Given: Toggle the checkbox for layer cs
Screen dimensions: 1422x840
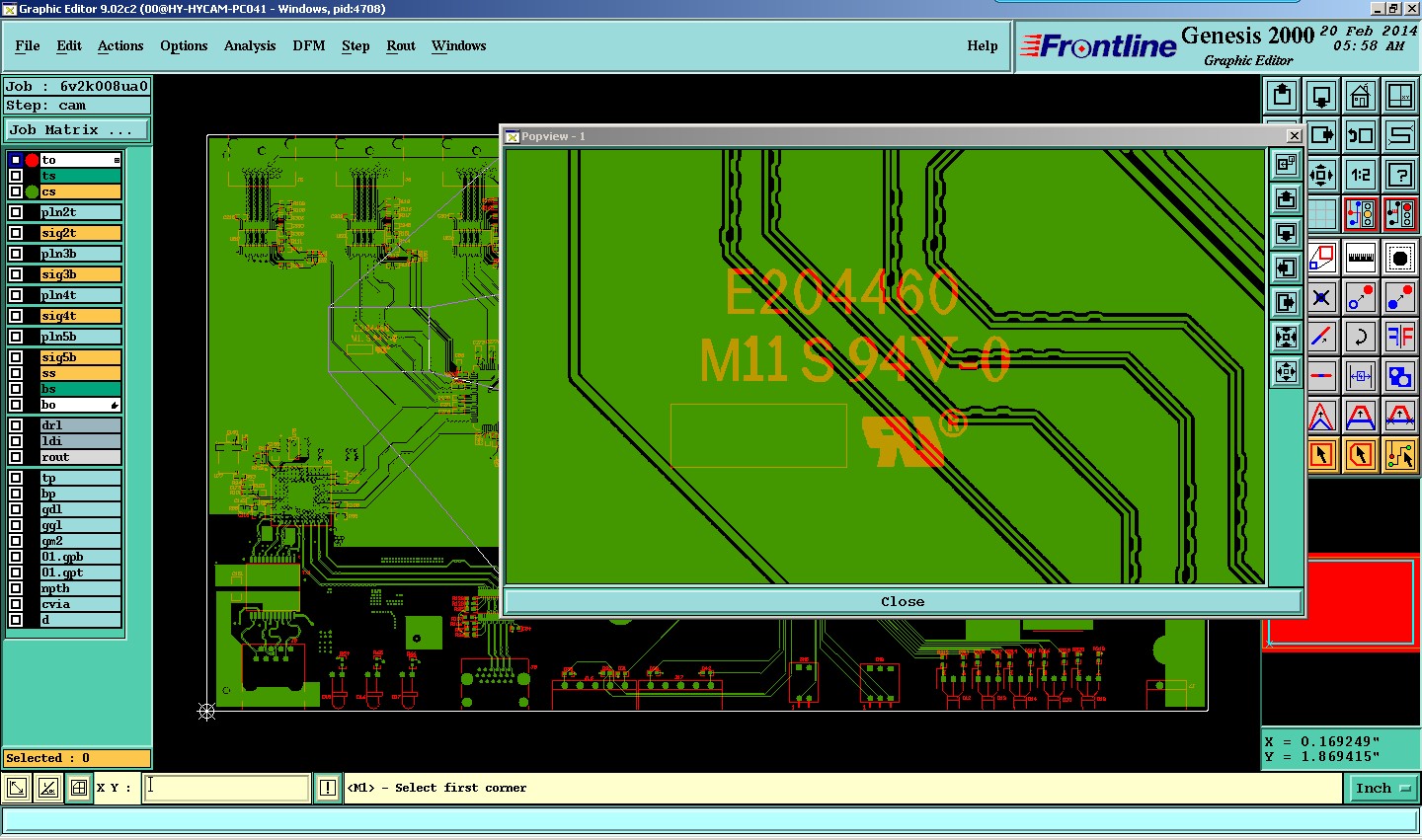Looking at the screenshot, I should 16,191.
